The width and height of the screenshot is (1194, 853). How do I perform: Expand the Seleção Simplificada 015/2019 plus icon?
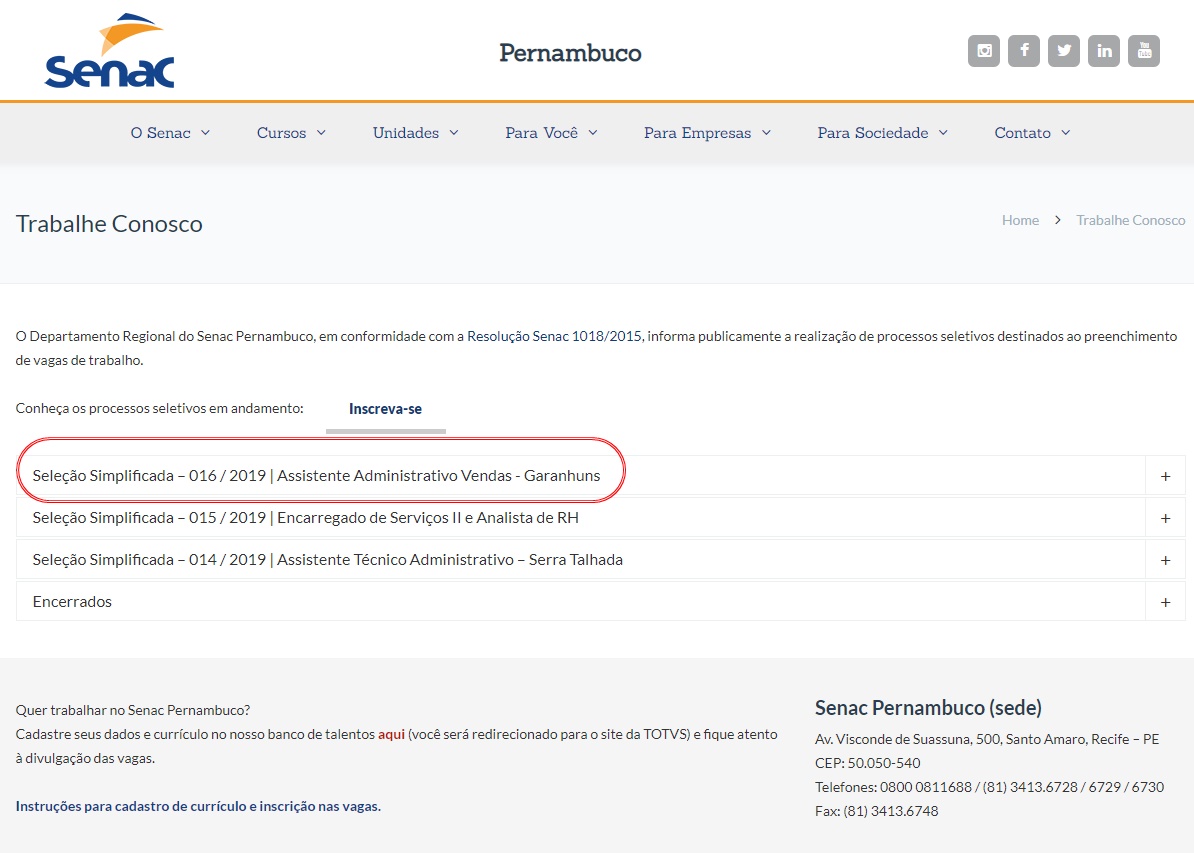(x=1165, y=518)
